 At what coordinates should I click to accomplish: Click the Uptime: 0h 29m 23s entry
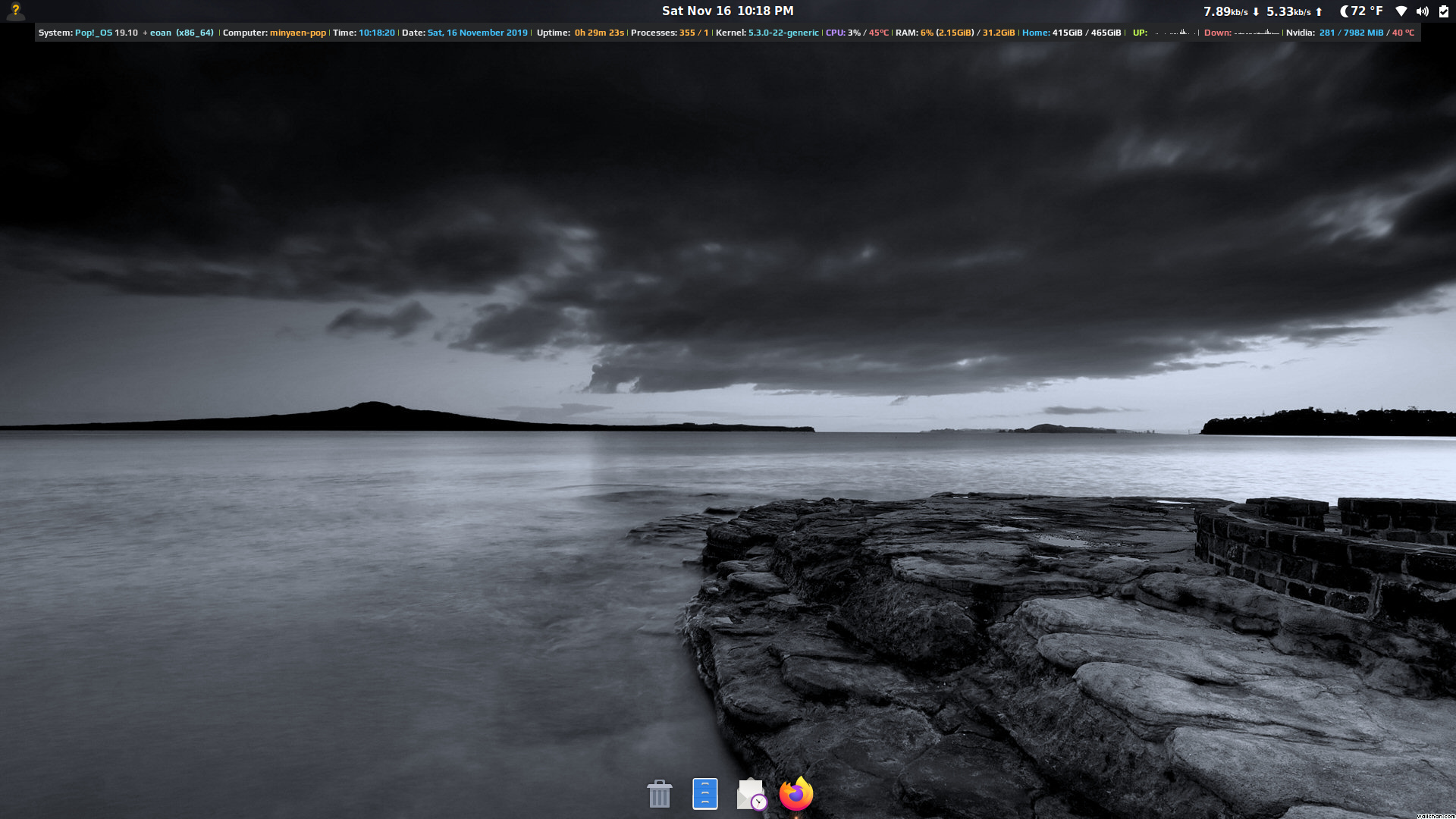580,33
